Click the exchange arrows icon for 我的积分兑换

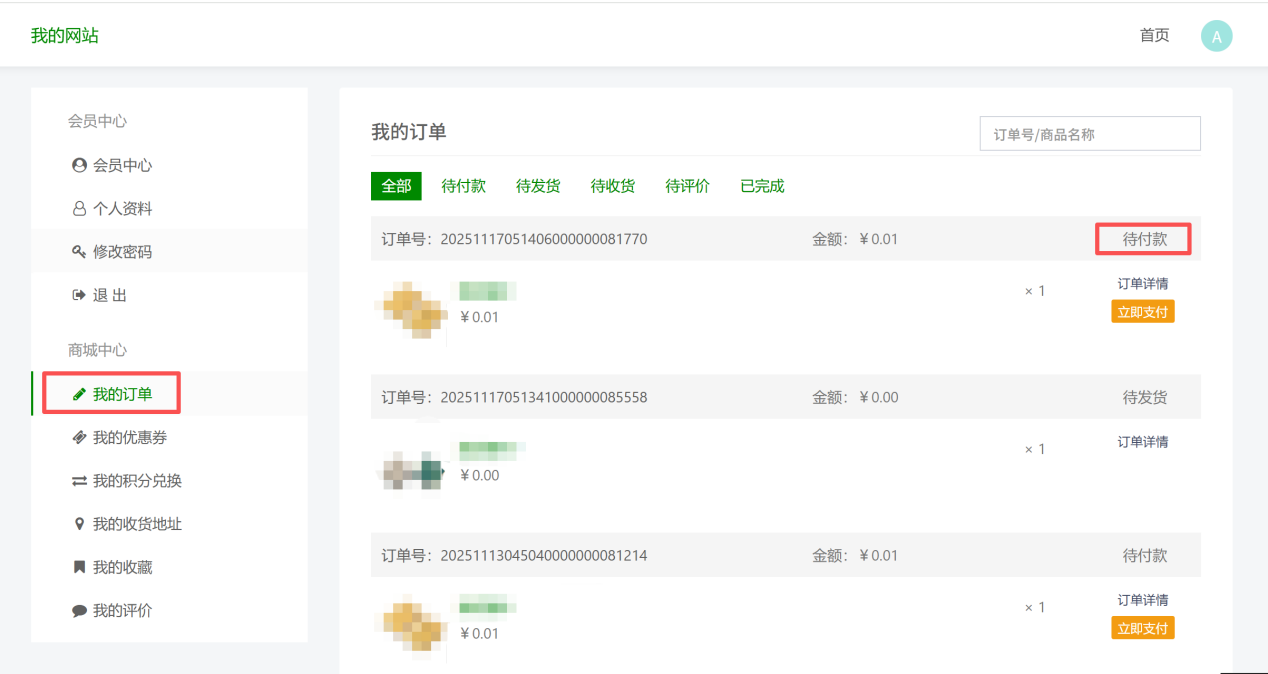79,481
